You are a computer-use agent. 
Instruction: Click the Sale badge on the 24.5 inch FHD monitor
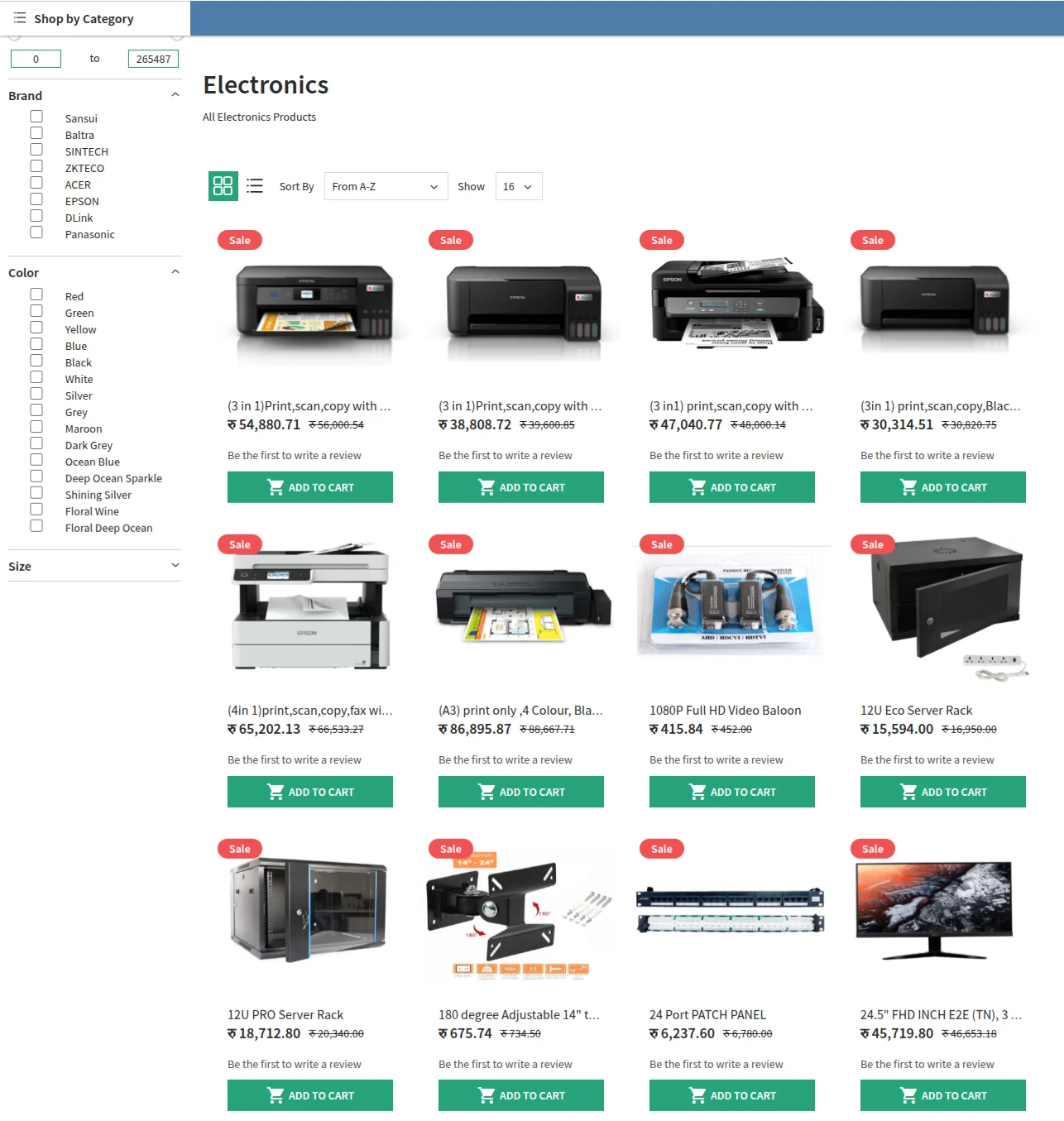coord(872,848)
